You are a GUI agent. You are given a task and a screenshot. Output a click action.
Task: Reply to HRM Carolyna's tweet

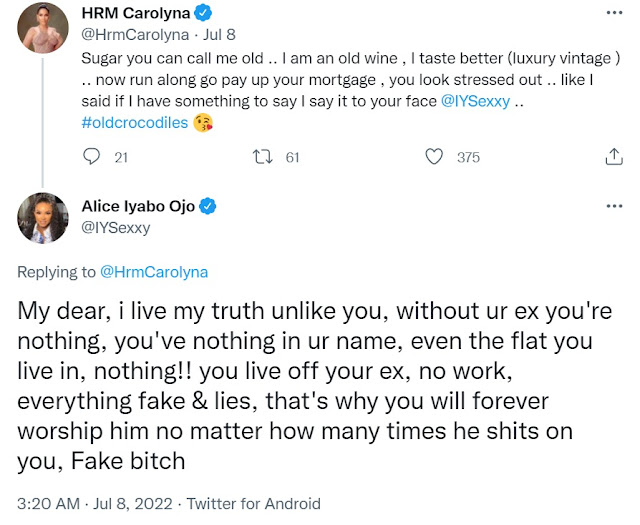[93, 157]
